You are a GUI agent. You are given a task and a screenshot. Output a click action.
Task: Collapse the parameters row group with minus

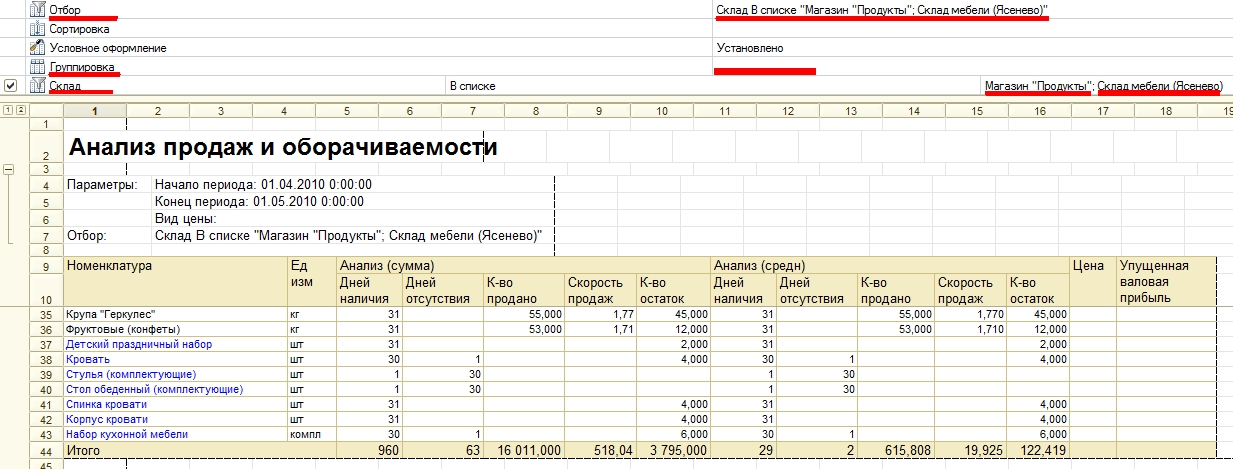(9, 170)
